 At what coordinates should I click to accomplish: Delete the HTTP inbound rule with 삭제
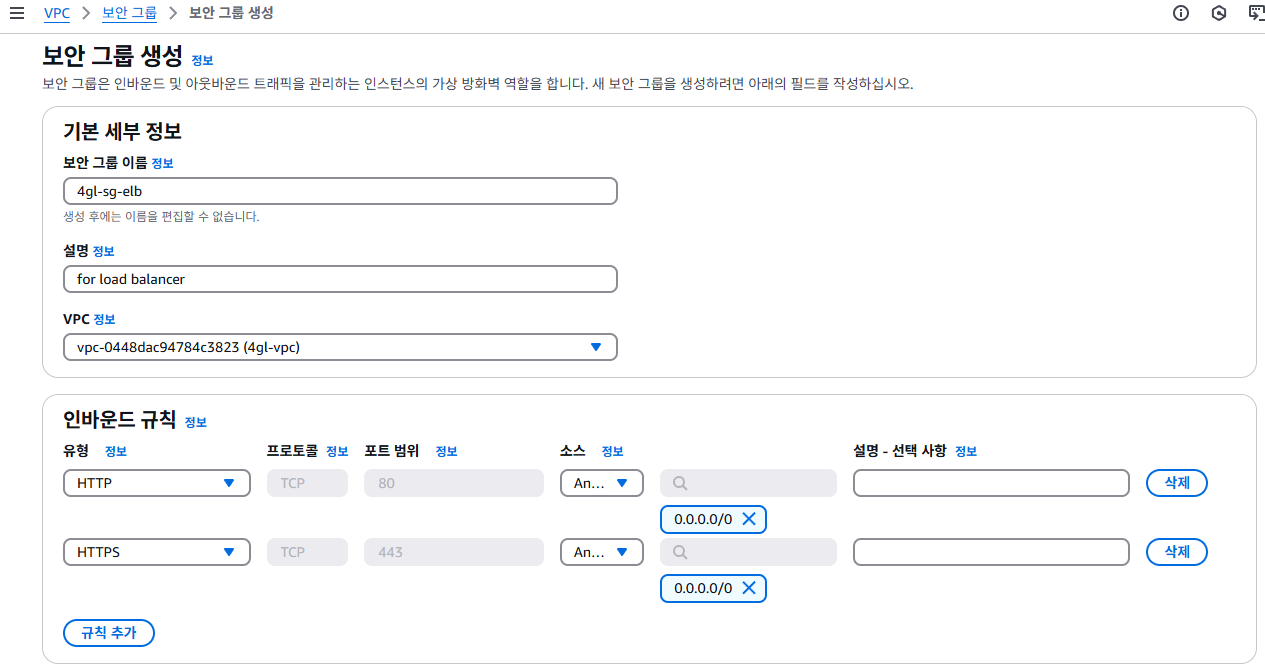[1176, 483]
